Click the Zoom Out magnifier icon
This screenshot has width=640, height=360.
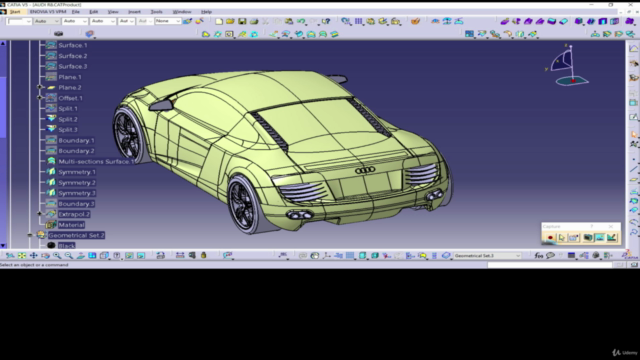(69, 256)
